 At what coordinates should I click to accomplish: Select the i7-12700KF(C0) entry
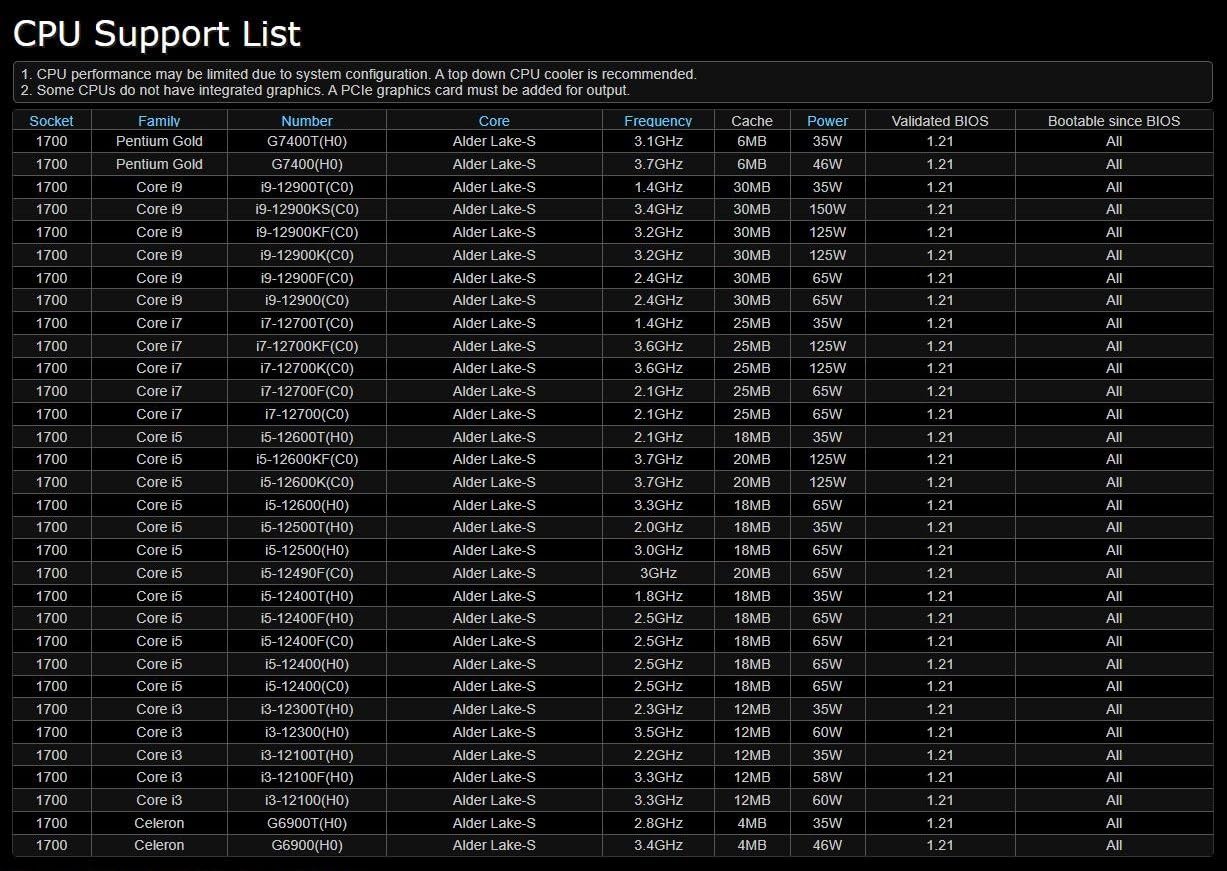[307, 346]
